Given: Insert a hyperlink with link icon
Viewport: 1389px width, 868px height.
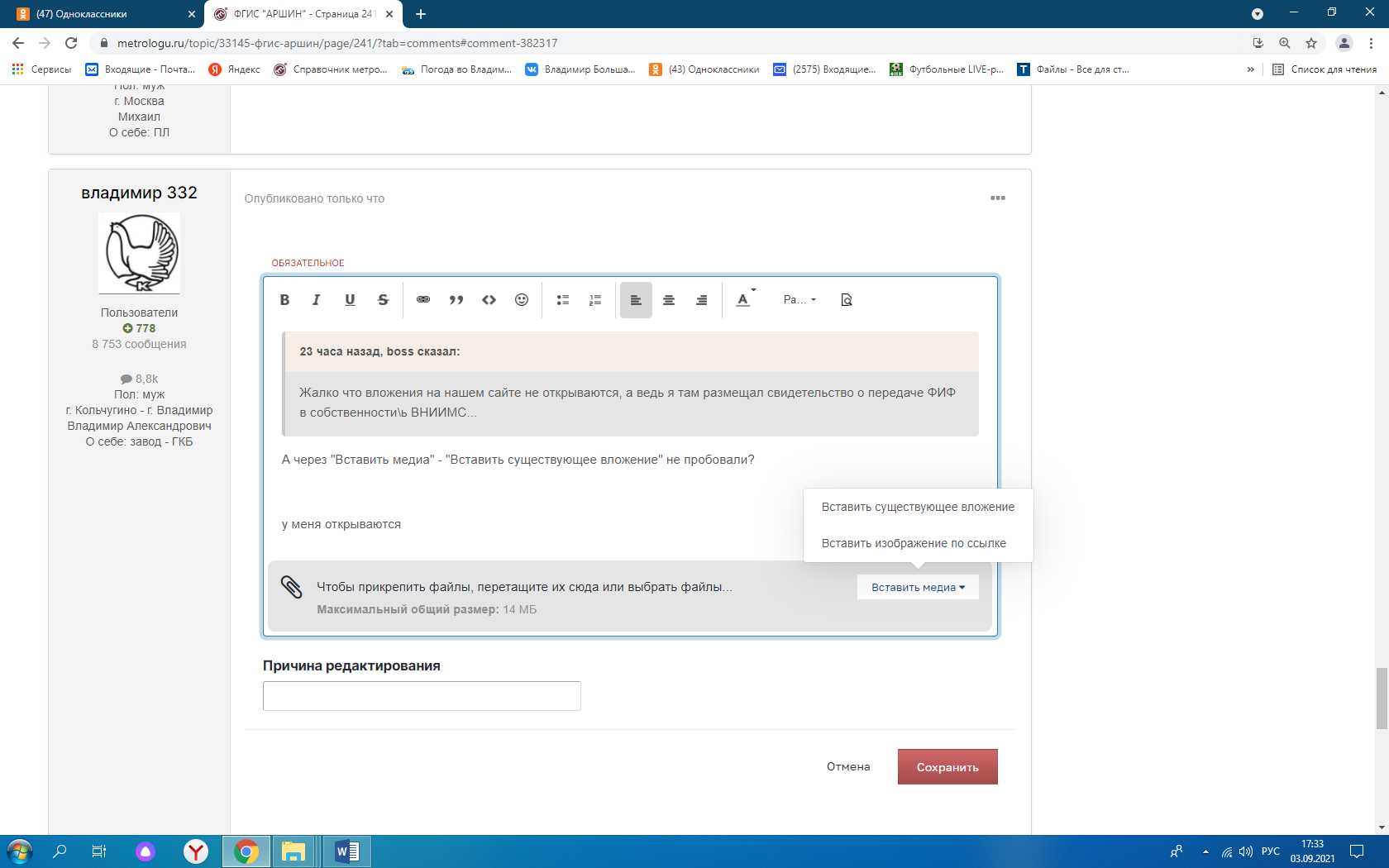Looking at the screenshot, I should [423, 300].
